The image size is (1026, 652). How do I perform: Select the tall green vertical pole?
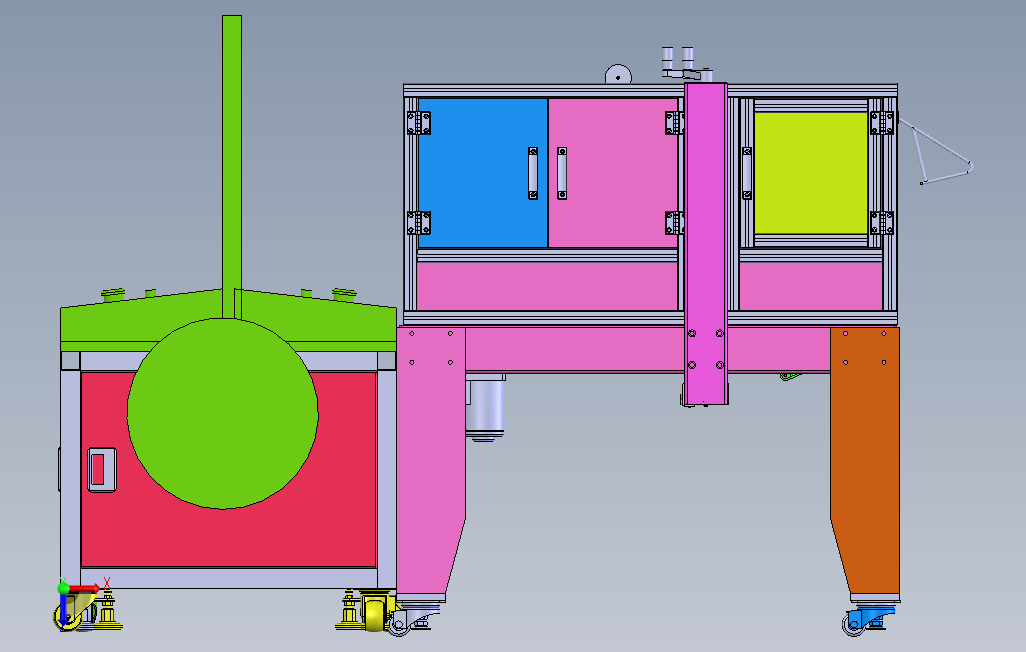pos(232,166)
